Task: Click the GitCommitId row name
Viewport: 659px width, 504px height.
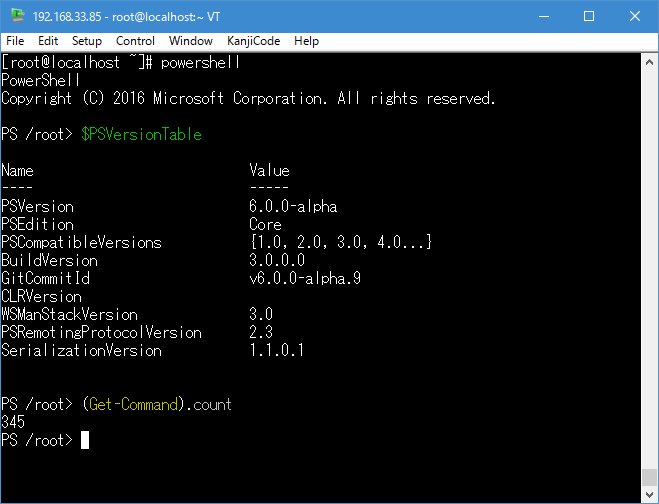Action: (45, 278)
